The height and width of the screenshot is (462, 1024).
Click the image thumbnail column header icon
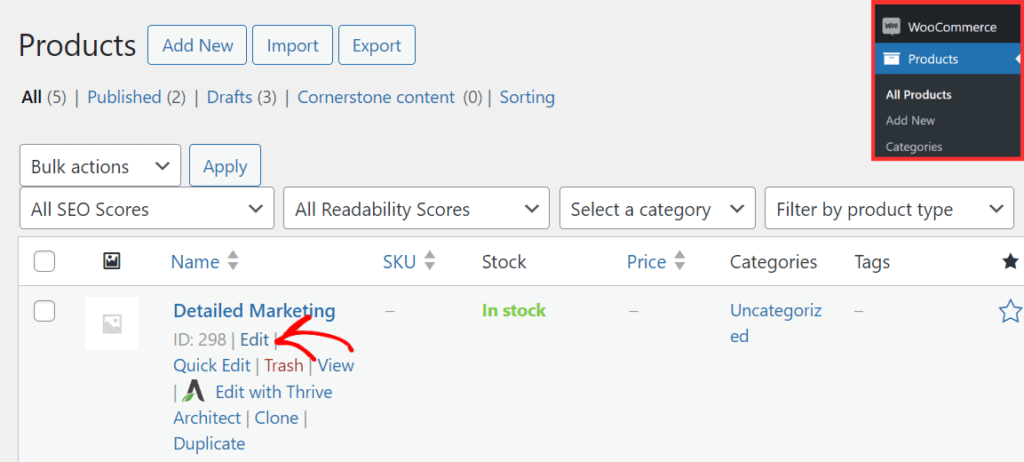pos(112,262)
